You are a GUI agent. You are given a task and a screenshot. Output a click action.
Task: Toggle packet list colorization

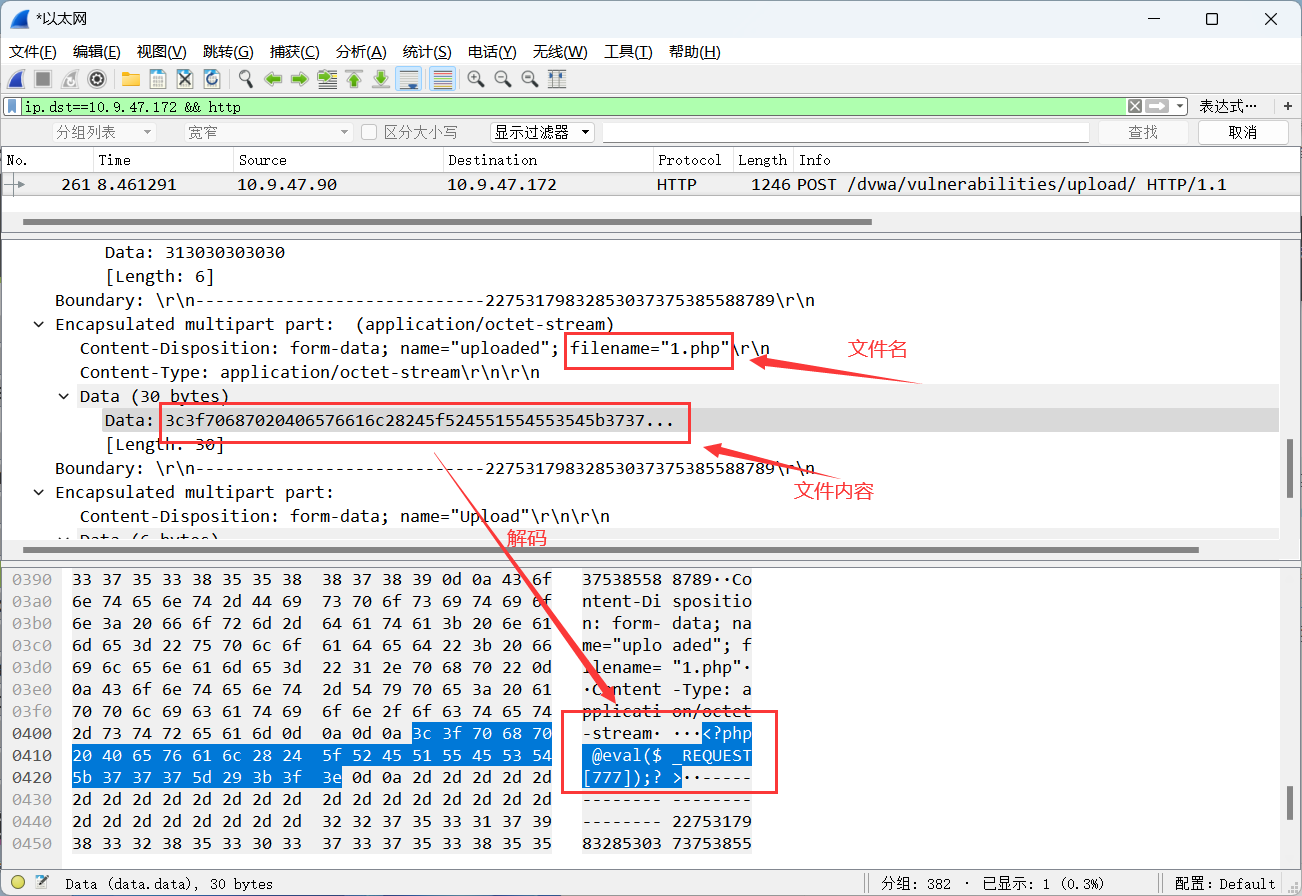(x=443, y=79)
